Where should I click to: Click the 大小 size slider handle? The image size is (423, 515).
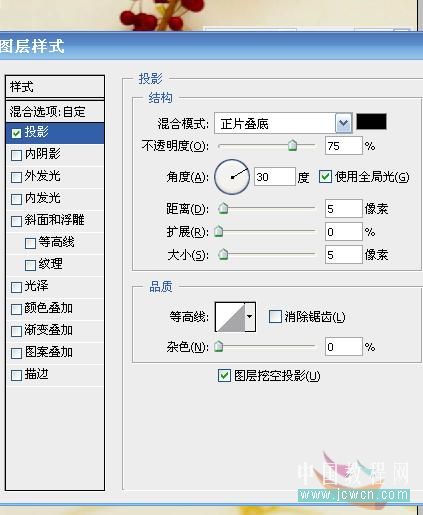tap(223, 255)
